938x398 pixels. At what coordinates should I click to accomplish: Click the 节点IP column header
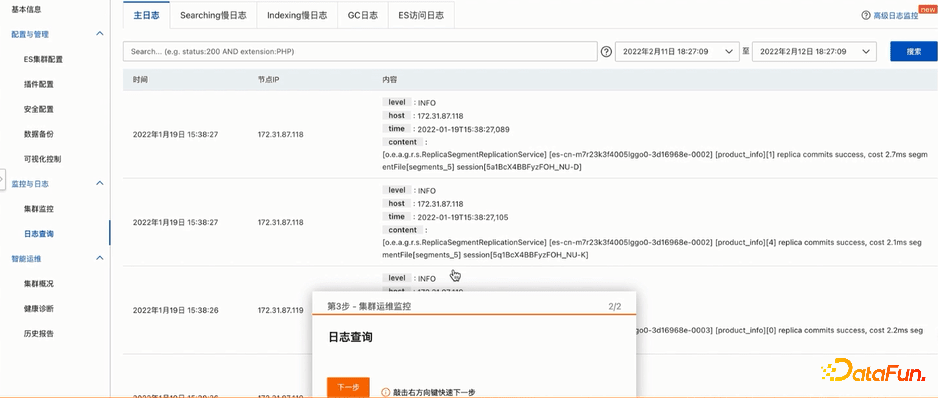tap(269, 80)
